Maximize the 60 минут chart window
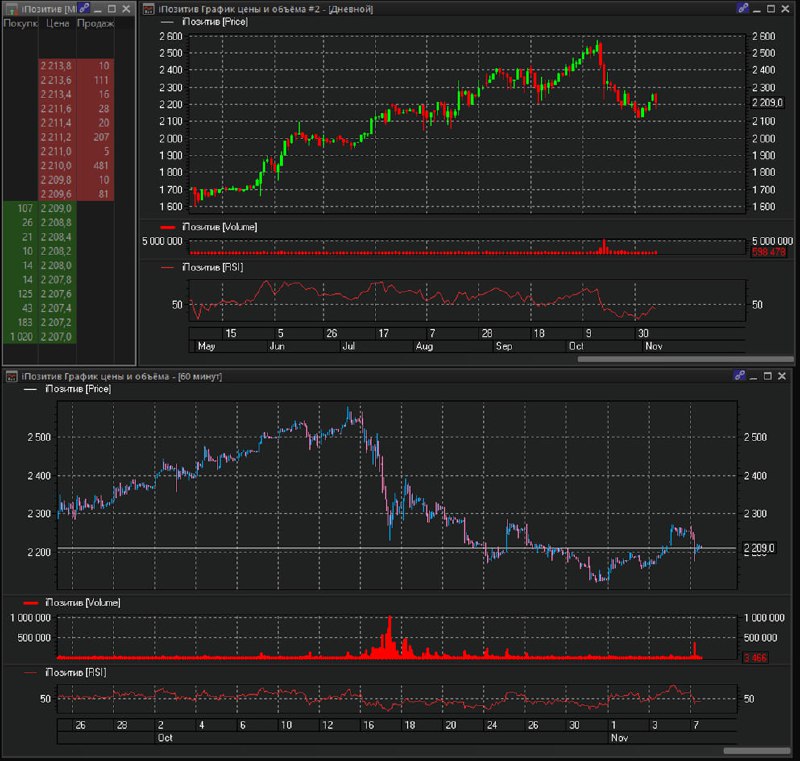 (x=767, y=376)
